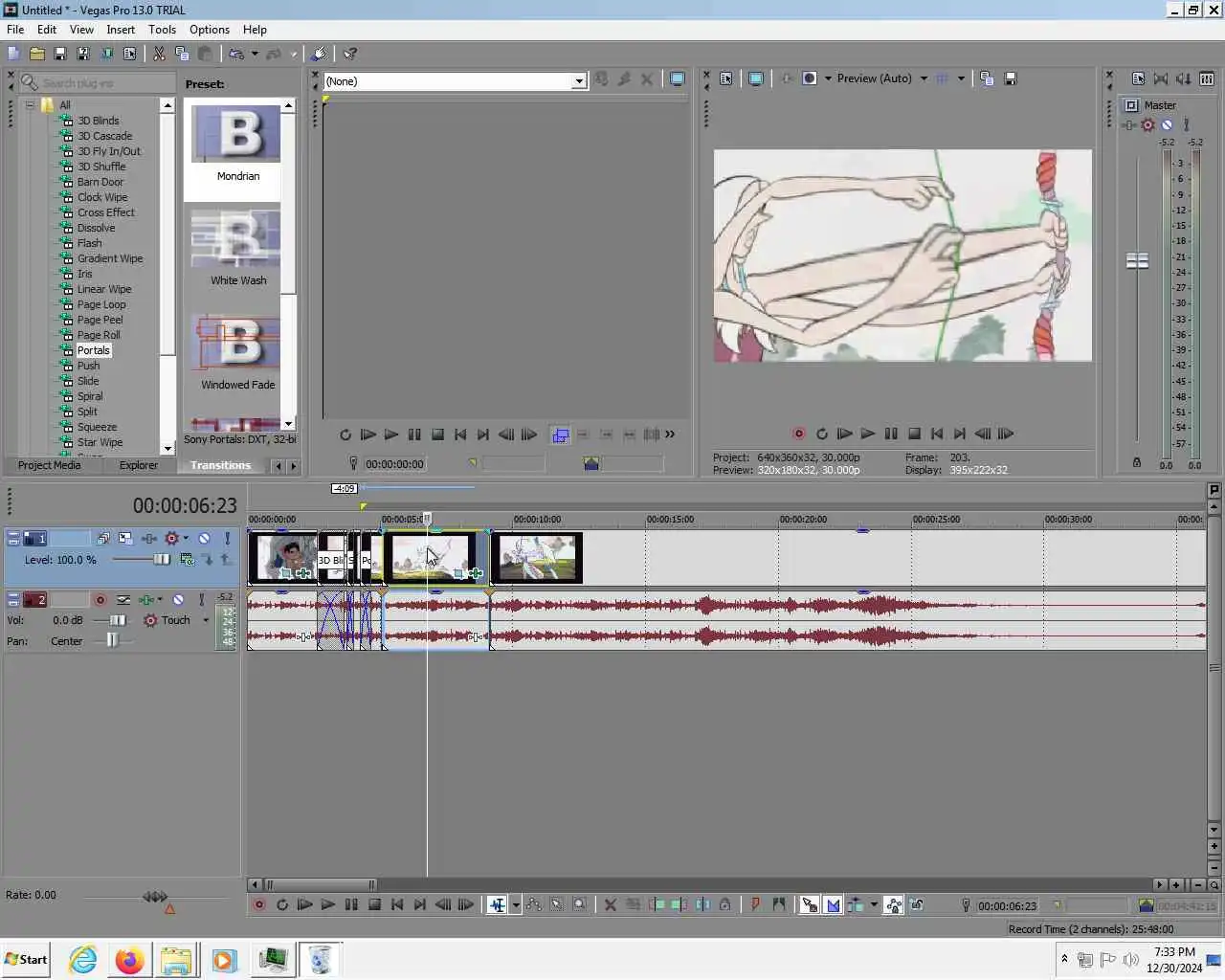Click the Zoom Edit Tool icon

pyautogui.click(x=579, y=904)
